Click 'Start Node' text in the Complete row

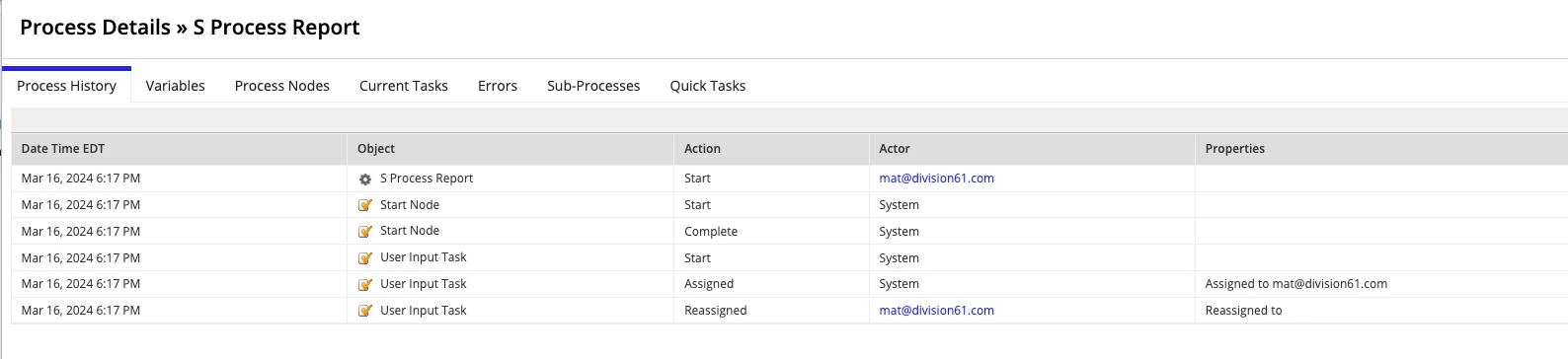coord(410,231)
